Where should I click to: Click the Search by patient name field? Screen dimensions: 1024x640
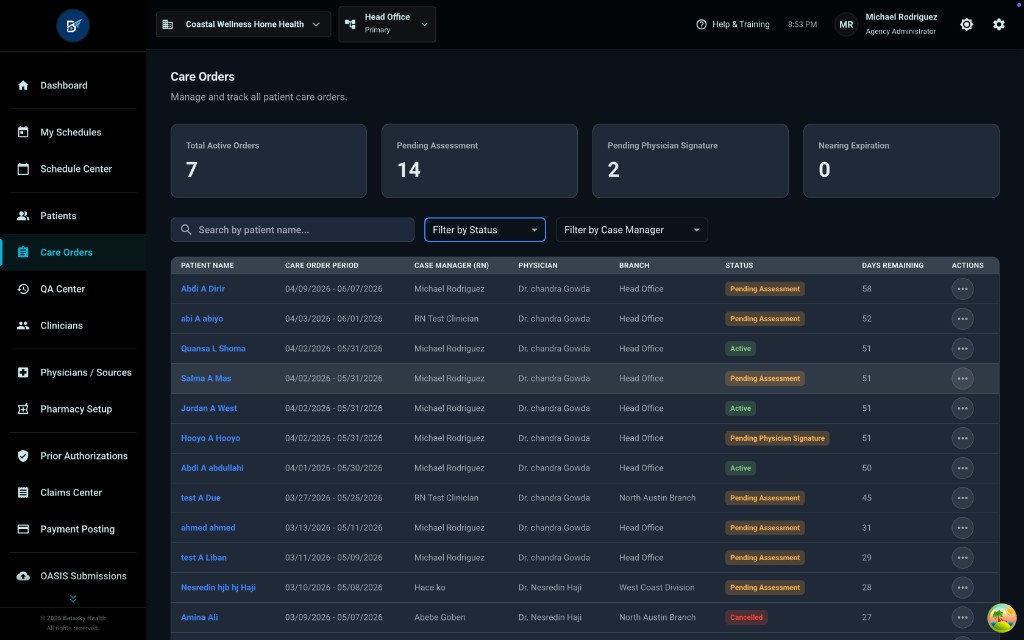(293, 229)
